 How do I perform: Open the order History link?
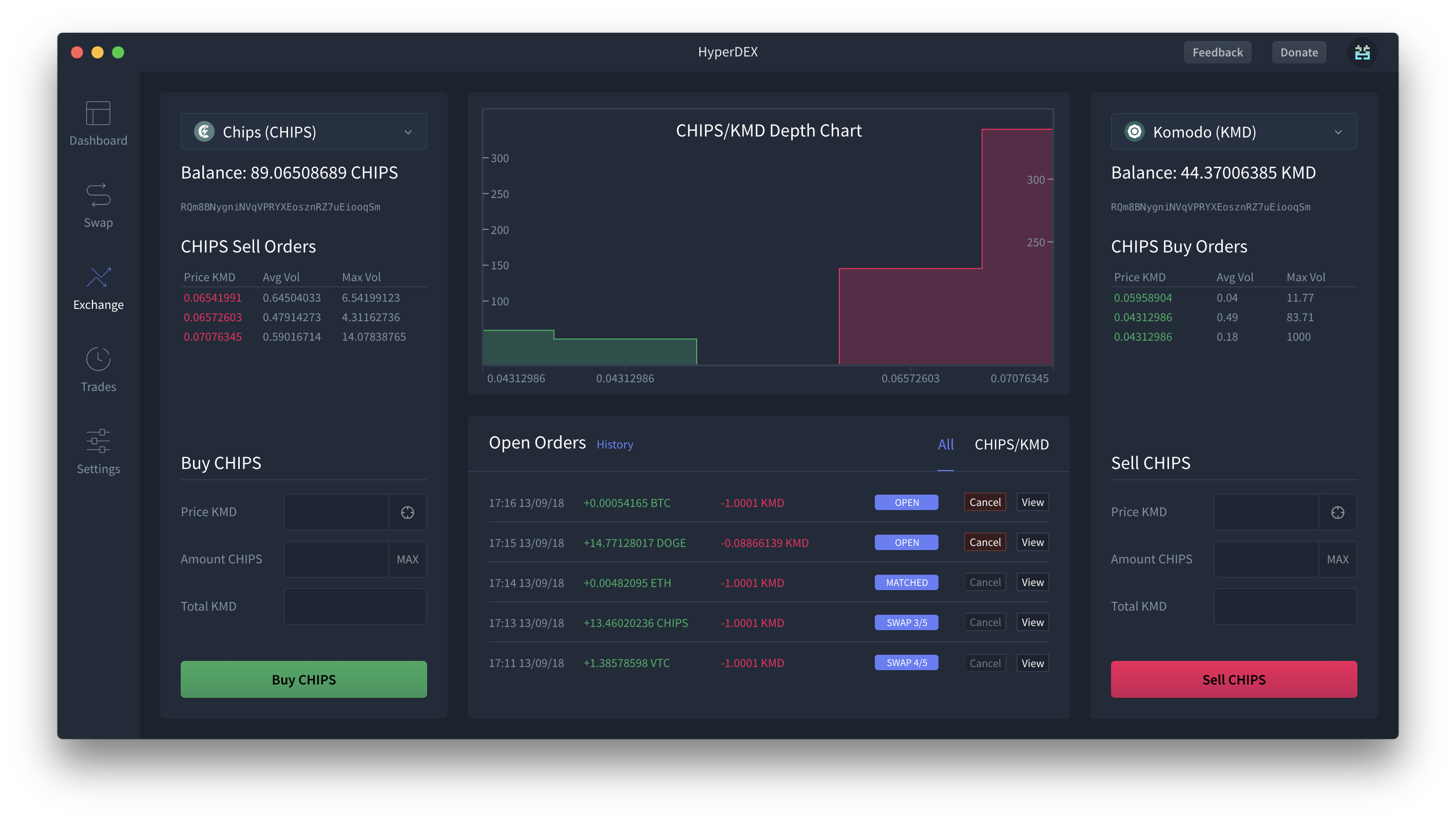point(615,445)
